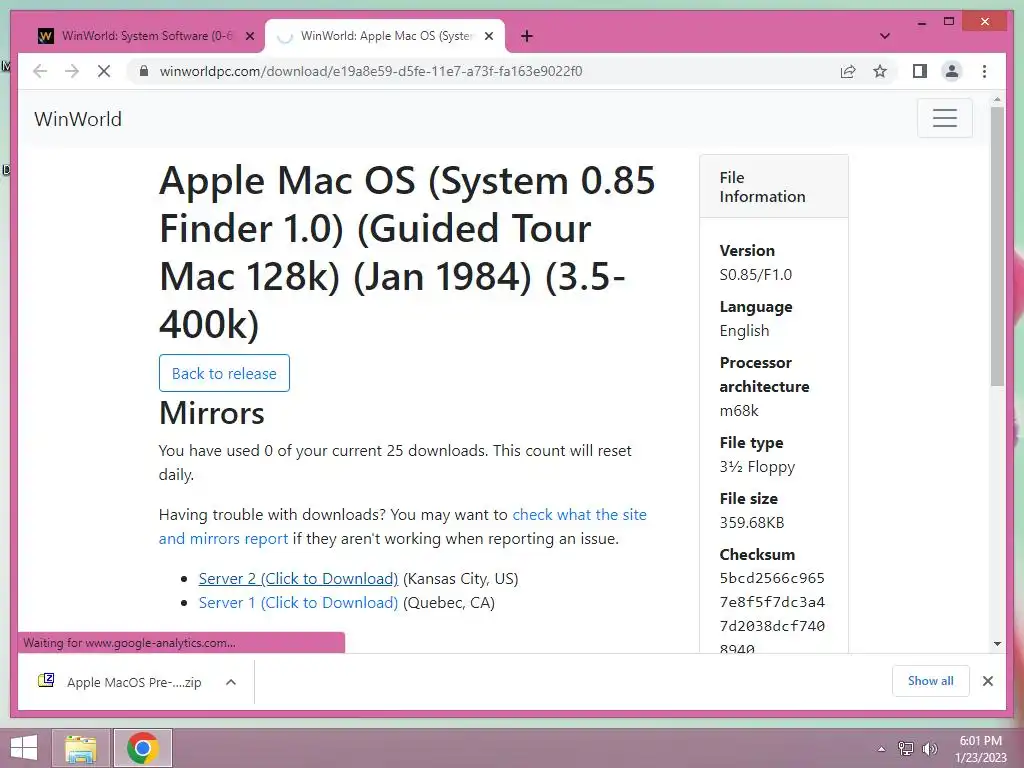Click the Chrome taskbar icon
This screenshot has width=1024, height=768.
coord(143,748)
